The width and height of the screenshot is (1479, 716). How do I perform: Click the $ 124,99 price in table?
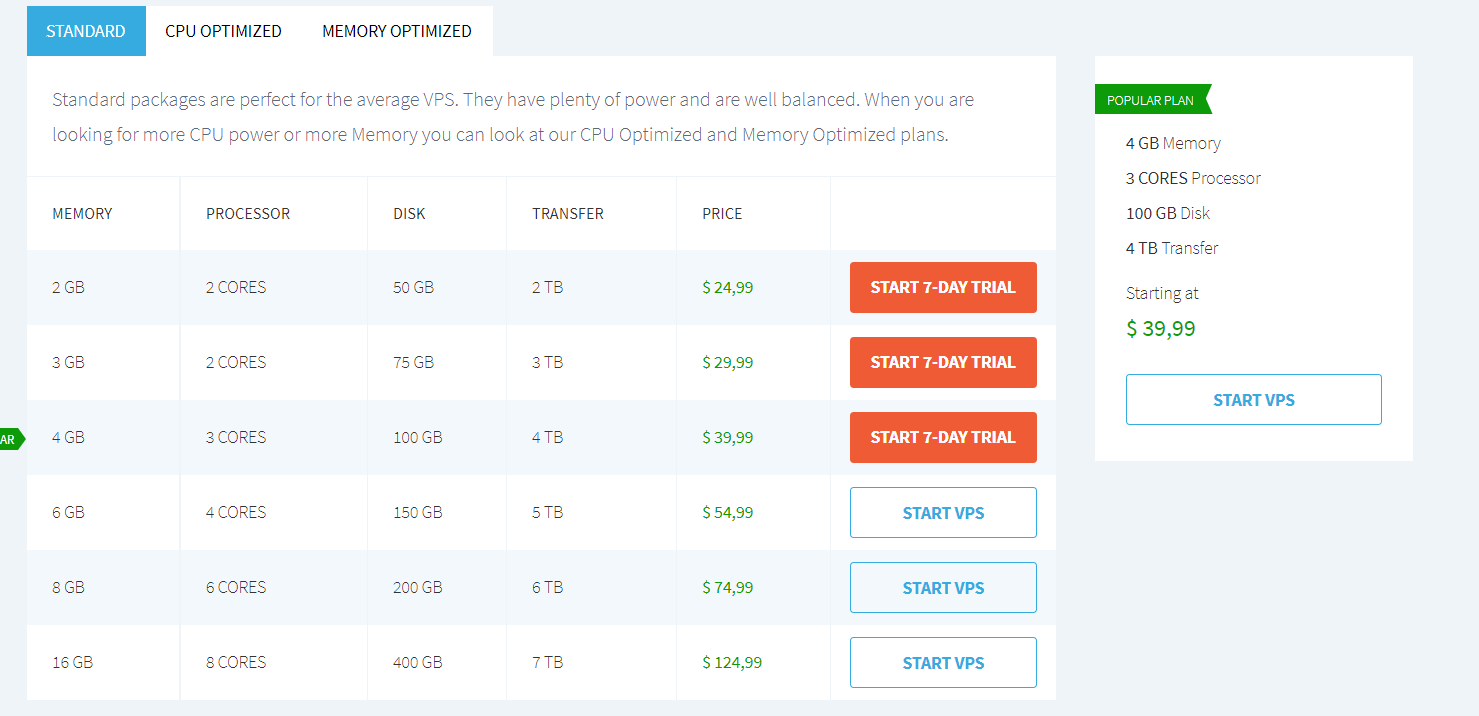[x=732, y=663]
